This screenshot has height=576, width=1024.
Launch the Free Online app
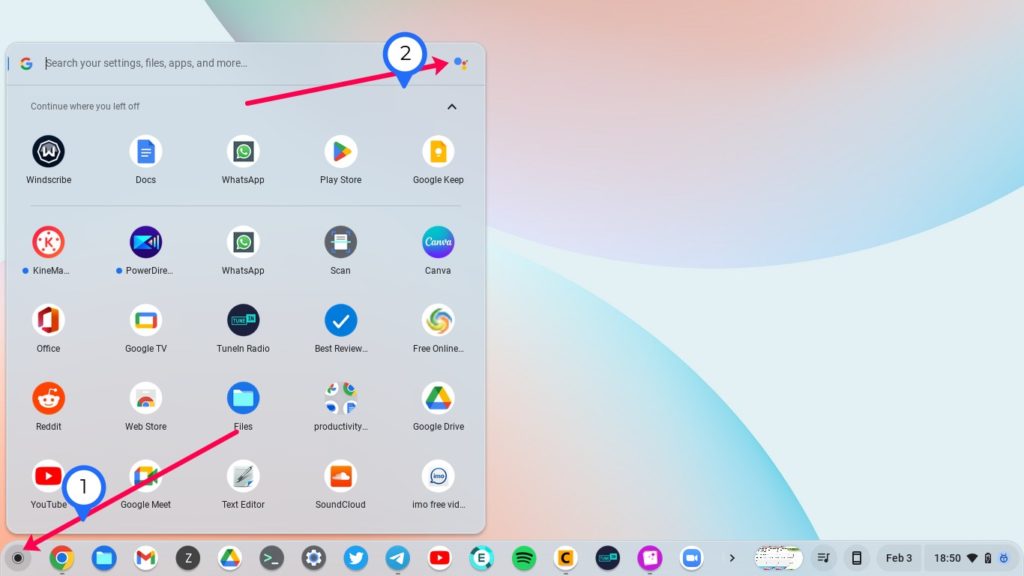[438, 320]
